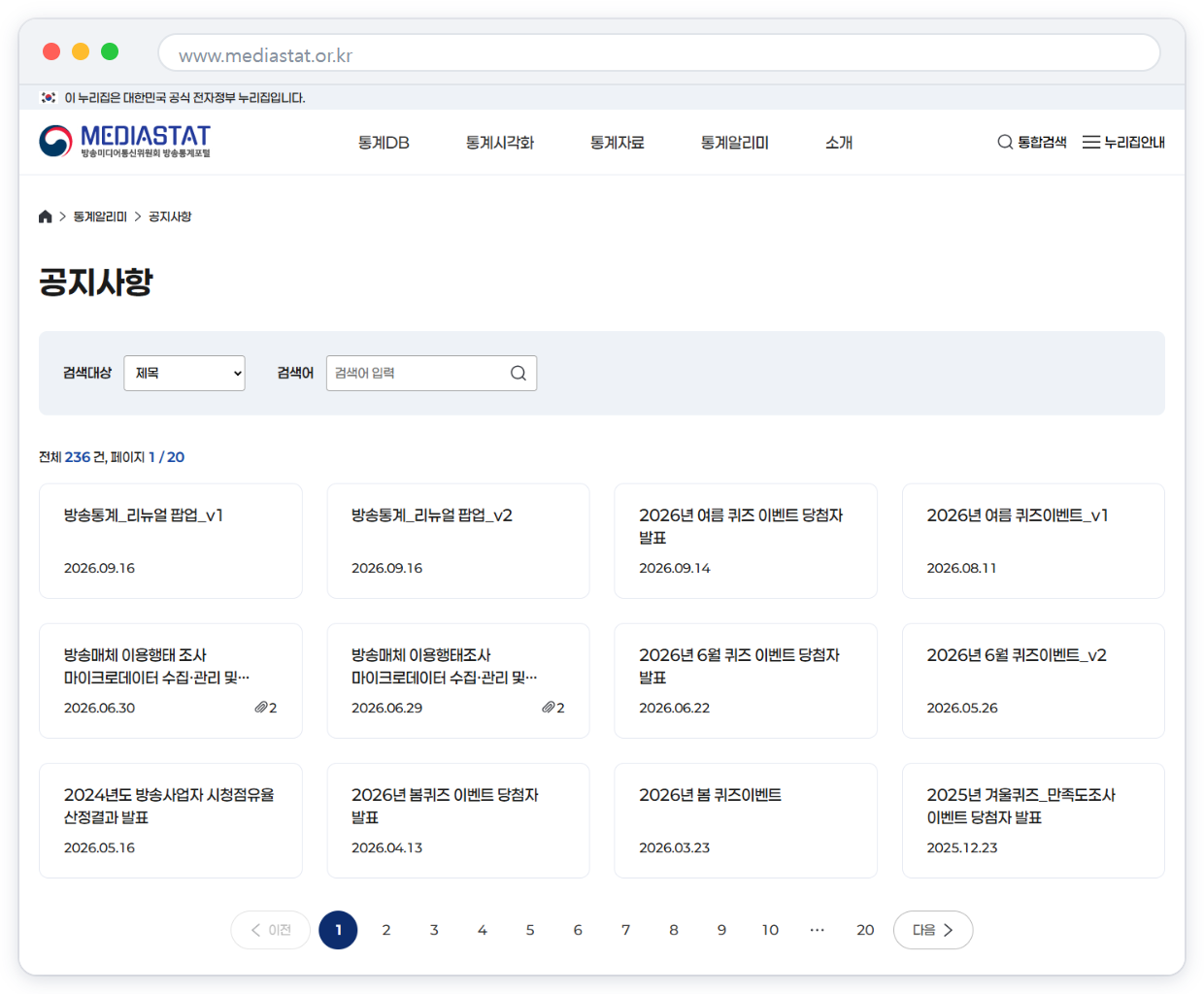Click the browser address bar

coord(659,52)
